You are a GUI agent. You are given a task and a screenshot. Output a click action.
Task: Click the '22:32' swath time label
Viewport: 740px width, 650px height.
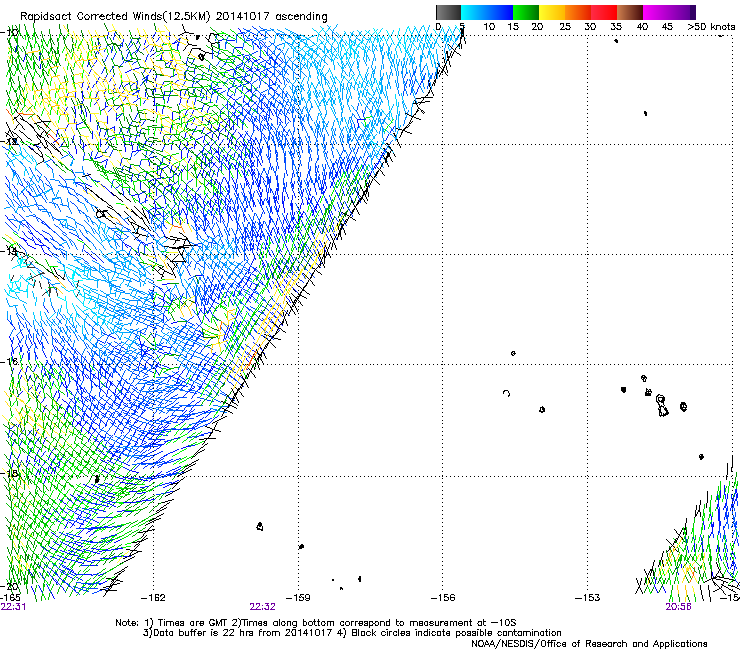262,607
